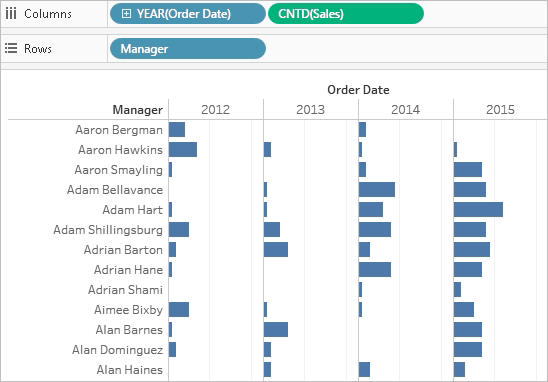Viewport: 548px width, 382px height.
Task: Expand the YEAR(Order Date) plus icon
Action: tap(126, 14)
